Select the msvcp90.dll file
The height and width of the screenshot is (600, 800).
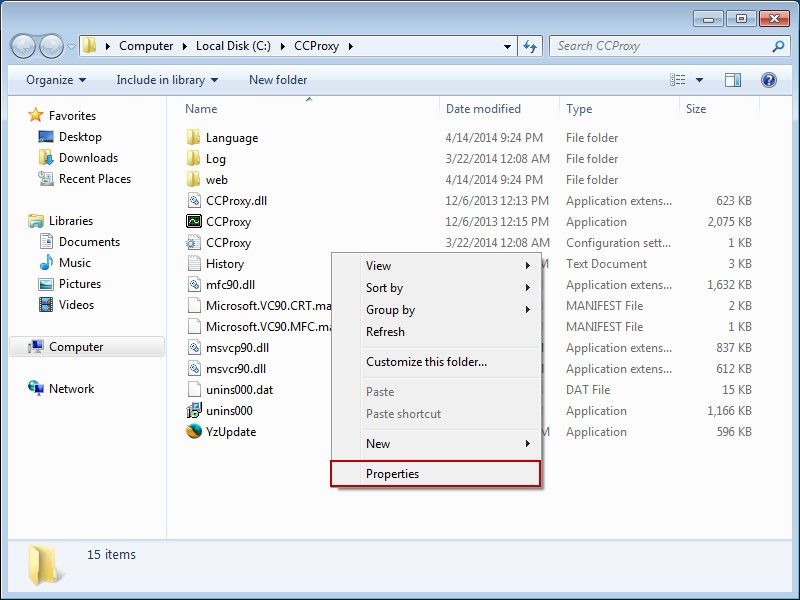(237, 347)
